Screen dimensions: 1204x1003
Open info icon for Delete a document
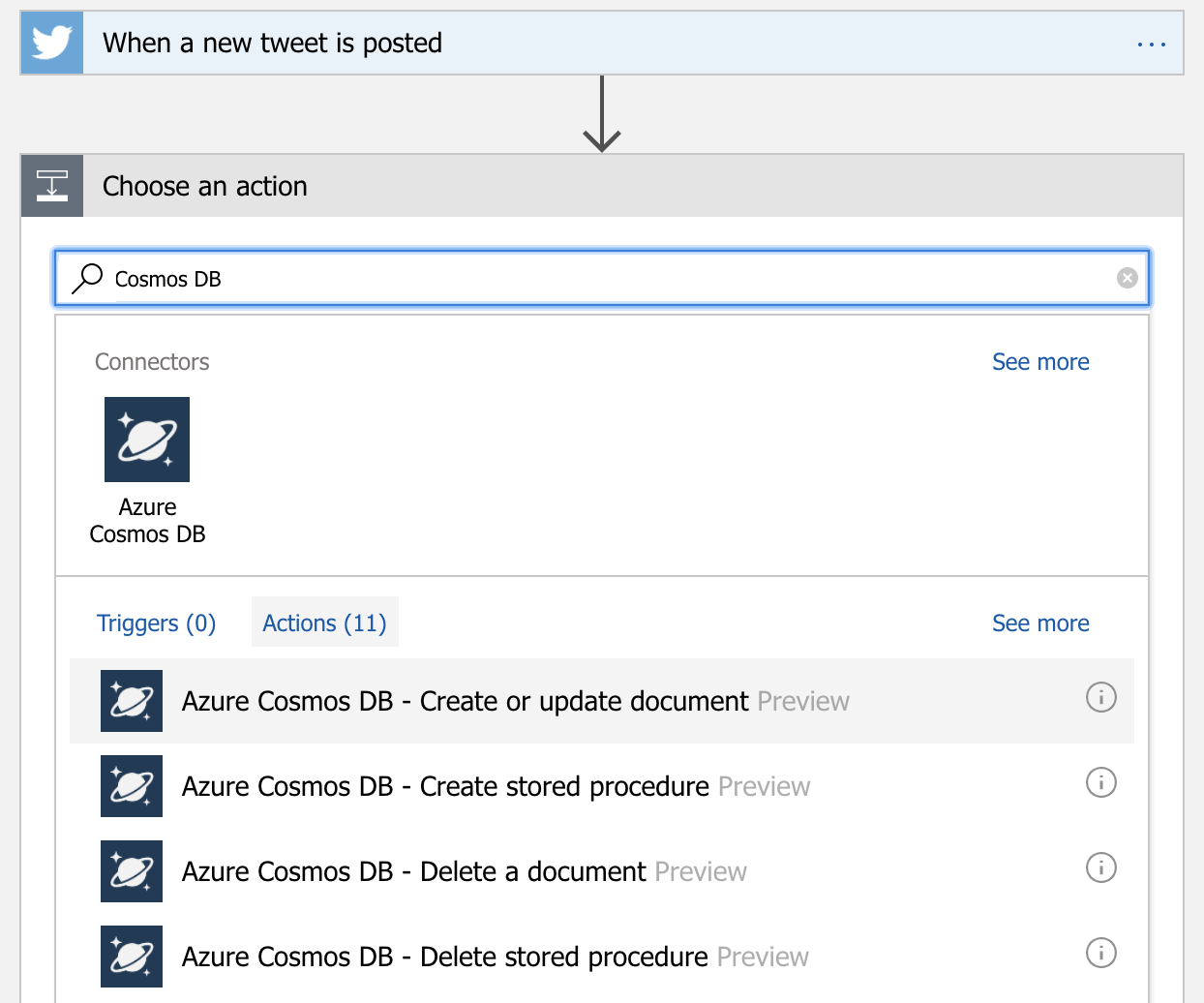point(1100,867)
